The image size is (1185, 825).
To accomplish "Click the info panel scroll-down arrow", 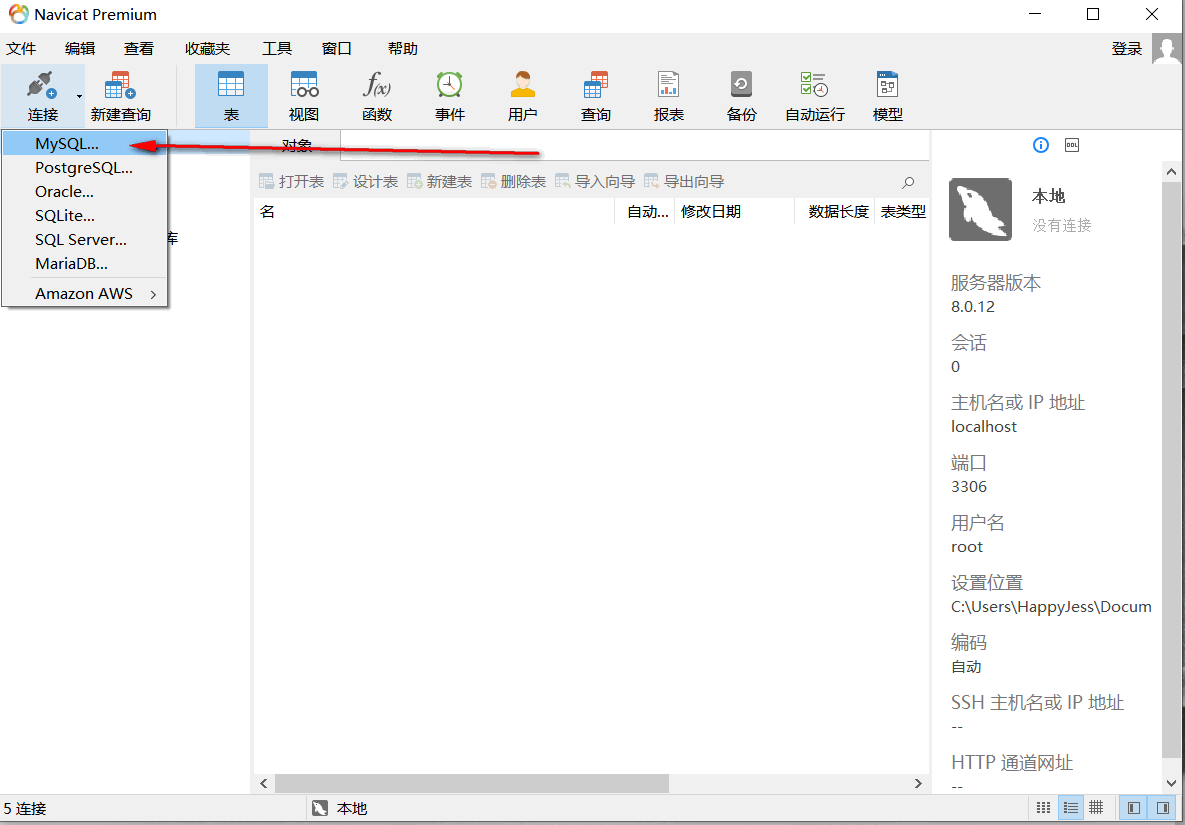I will tap(1171, 782).
